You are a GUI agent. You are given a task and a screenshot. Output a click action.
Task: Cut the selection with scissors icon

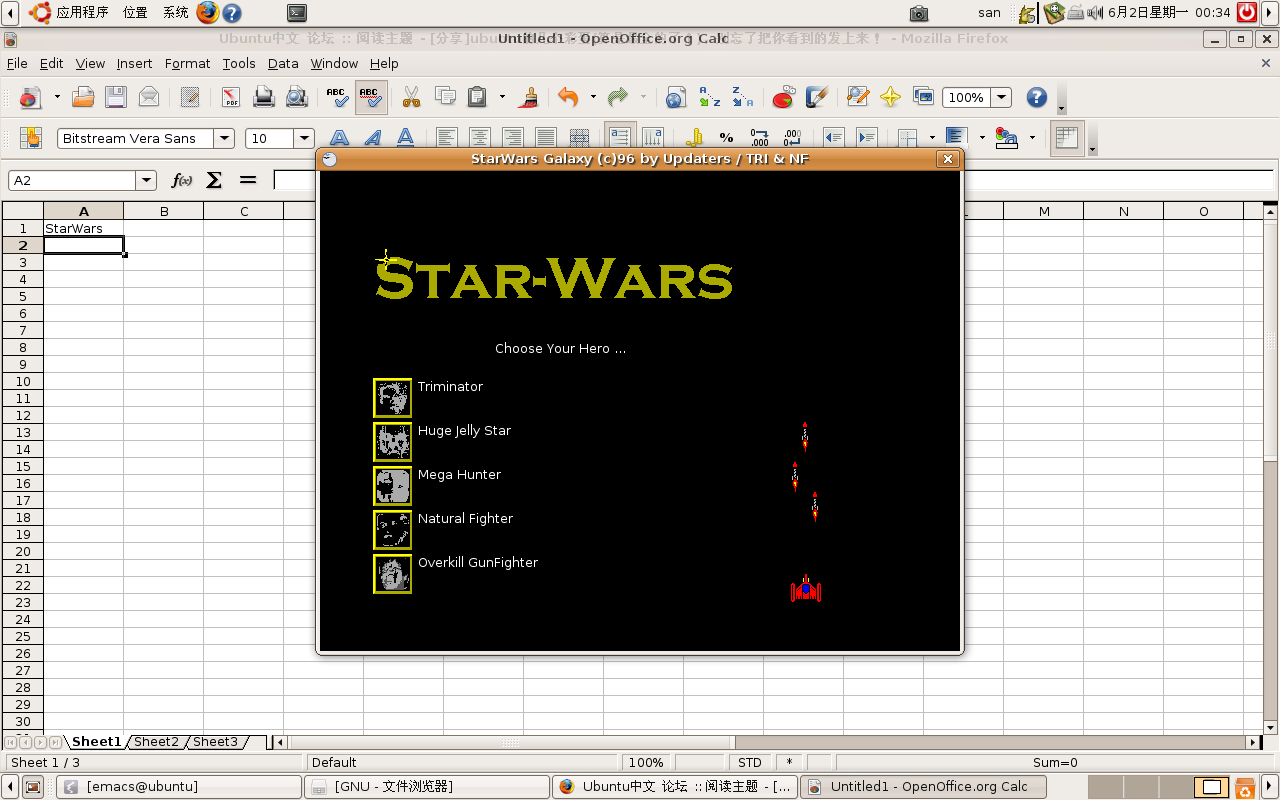click(411, 97)
